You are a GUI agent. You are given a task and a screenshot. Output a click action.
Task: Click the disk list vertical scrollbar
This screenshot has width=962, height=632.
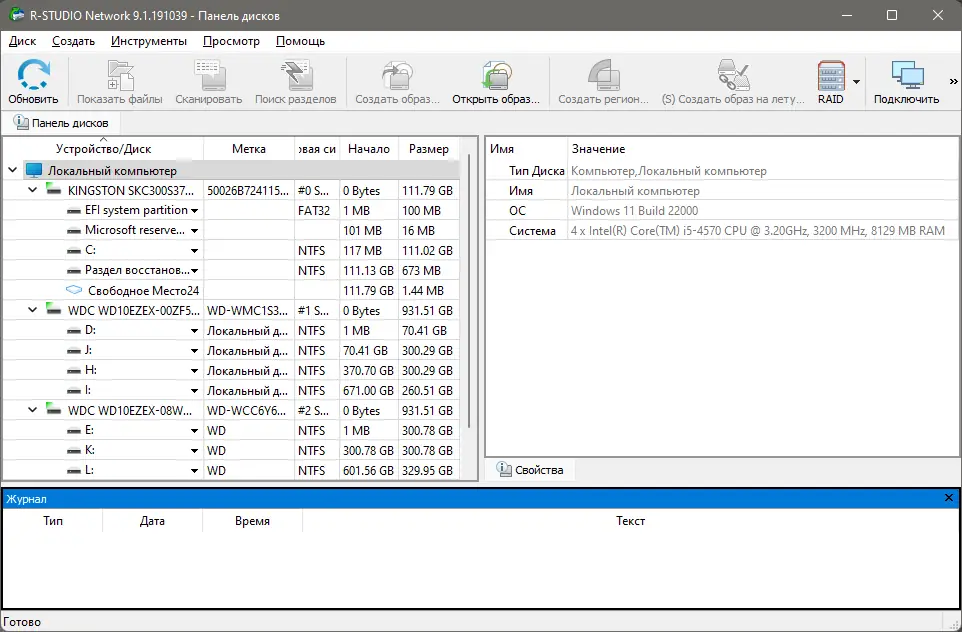coord(469,291)
